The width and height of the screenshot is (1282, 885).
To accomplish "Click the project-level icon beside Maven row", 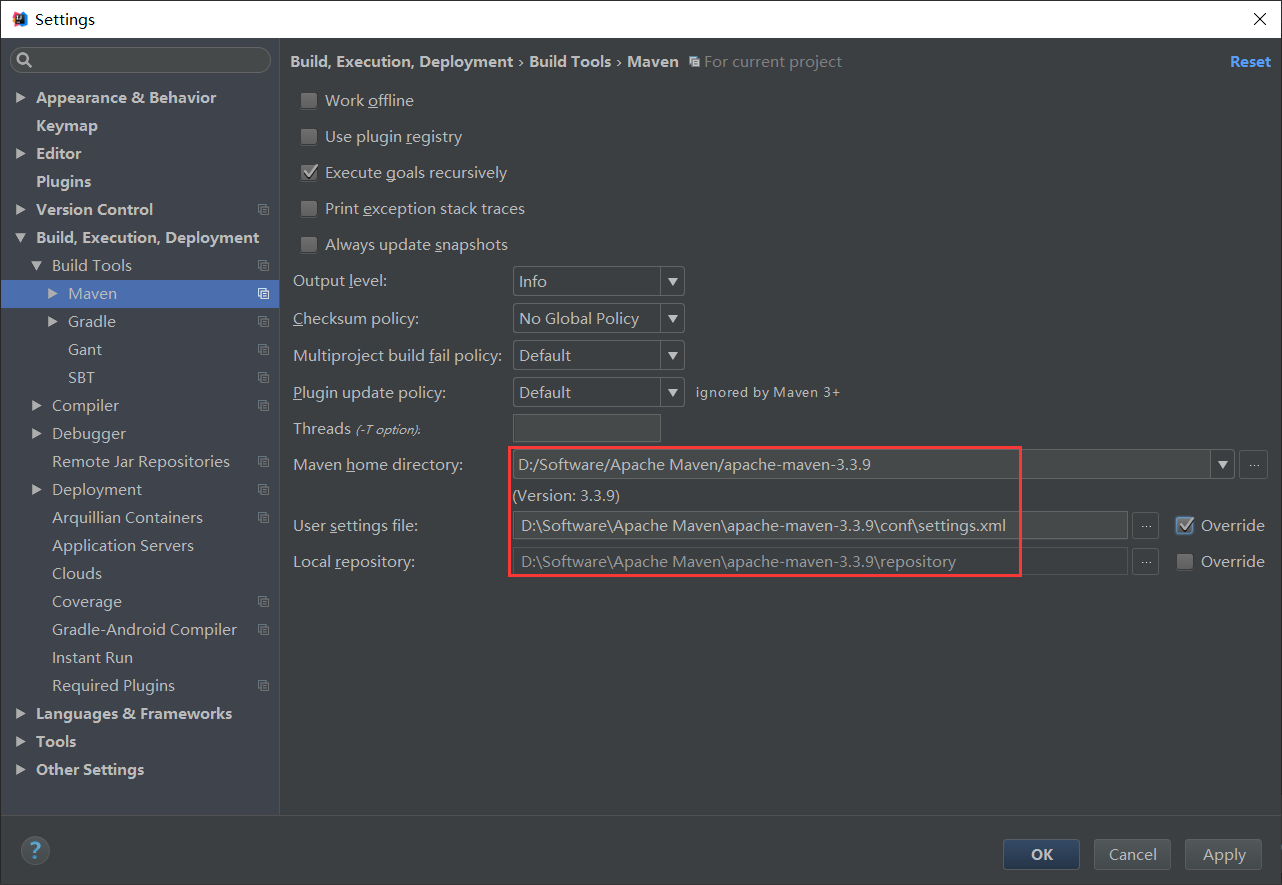I will 263,294.
